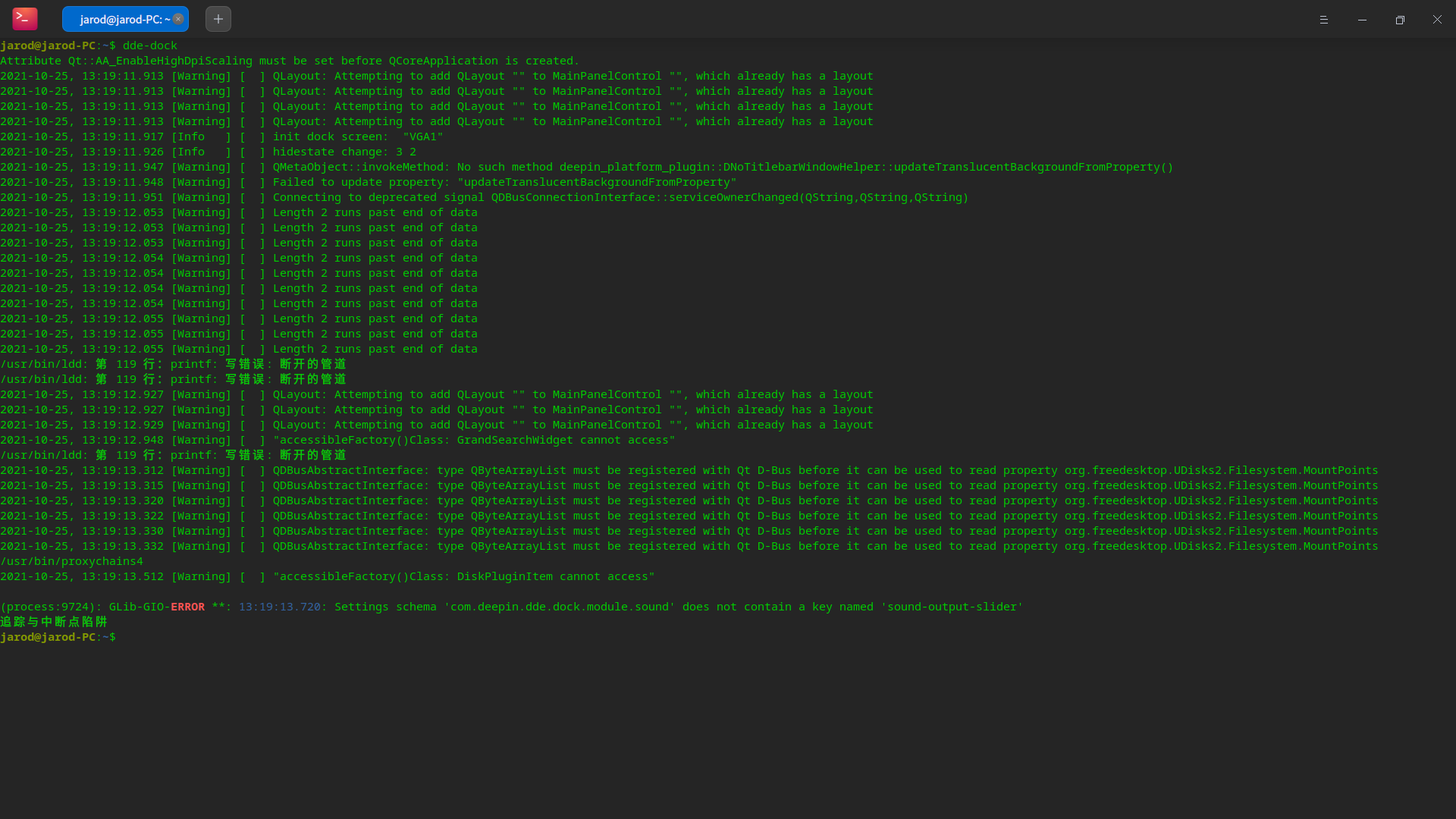The image size is (1456, 819).
Task: Select the jarod@jarod-PC: ~ tab
Action: click(121, 20)
